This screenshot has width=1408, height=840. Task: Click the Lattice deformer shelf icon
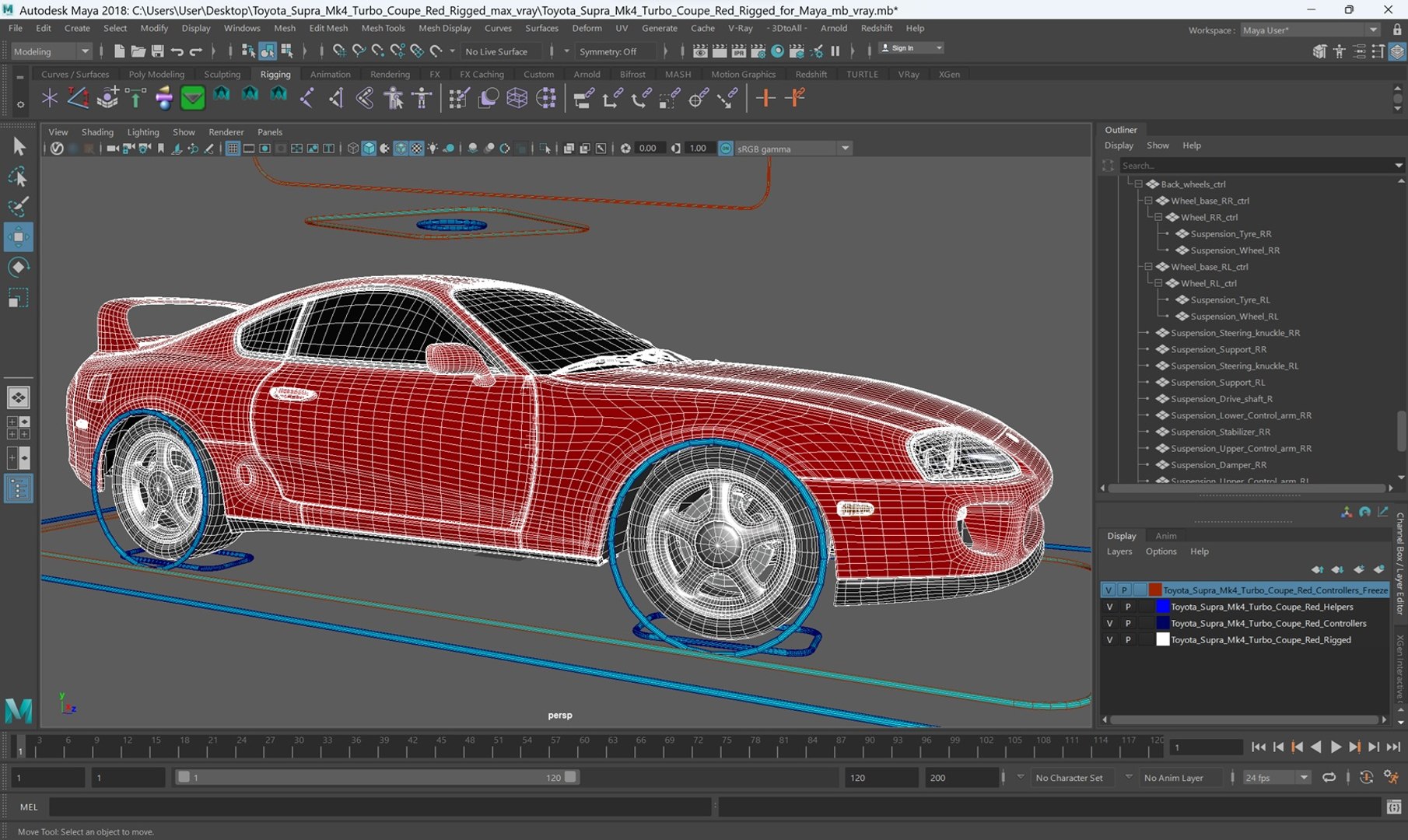[x=517, y=98]
